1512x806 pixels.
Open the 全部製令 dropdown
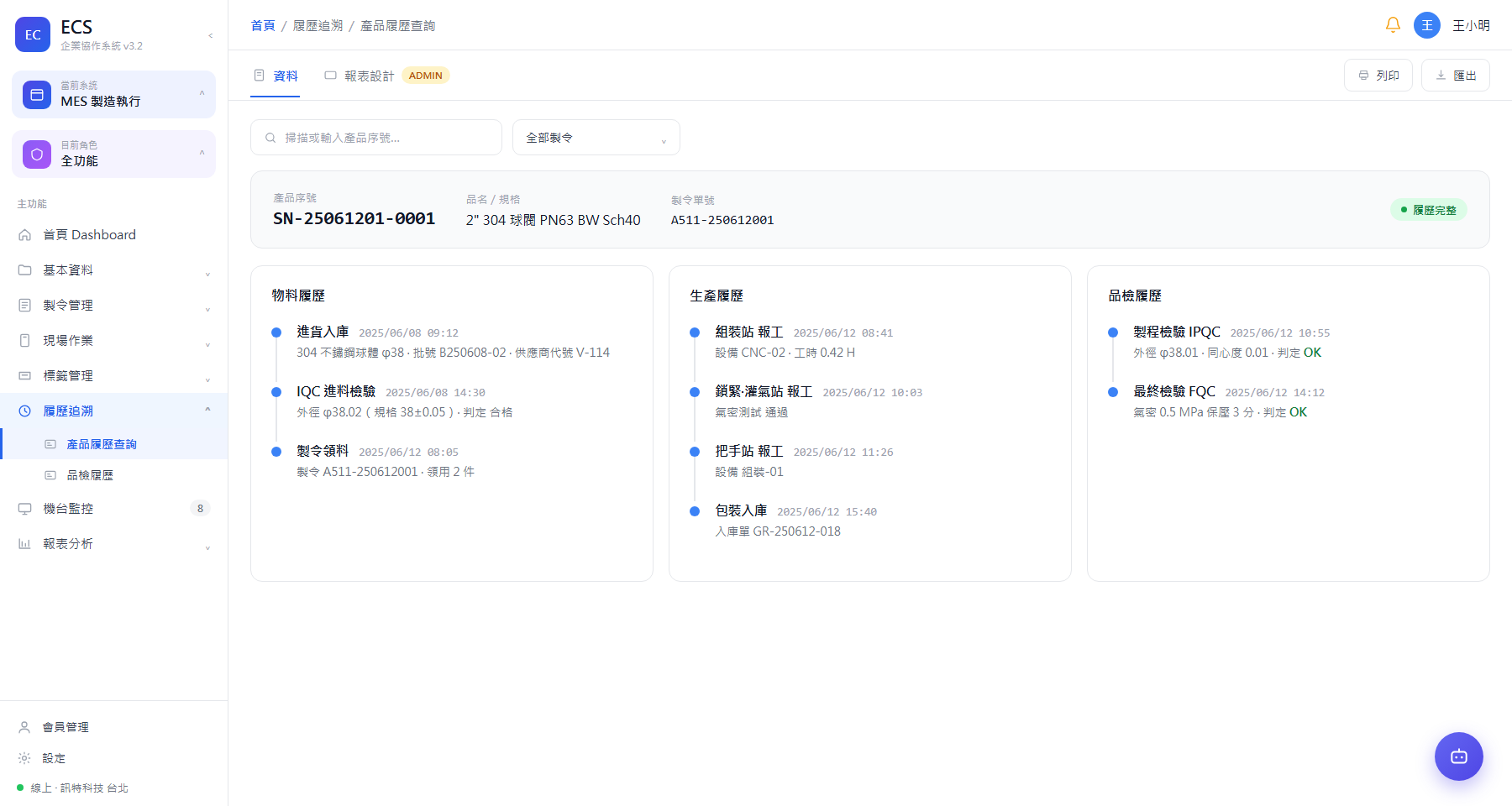click(596, 138)
